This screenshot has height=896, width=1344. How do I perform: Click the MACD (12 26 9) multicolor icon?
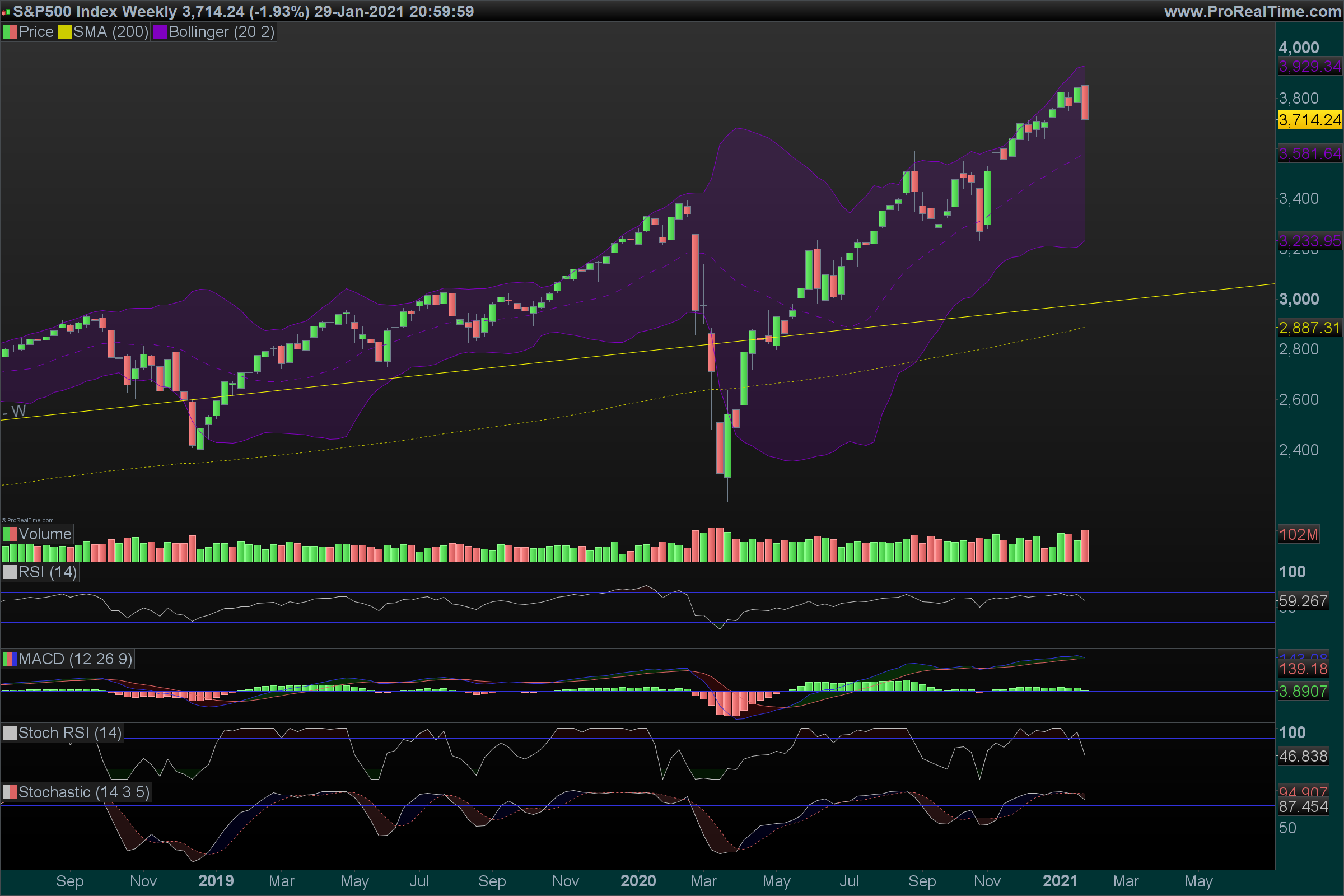click(9, 659)
